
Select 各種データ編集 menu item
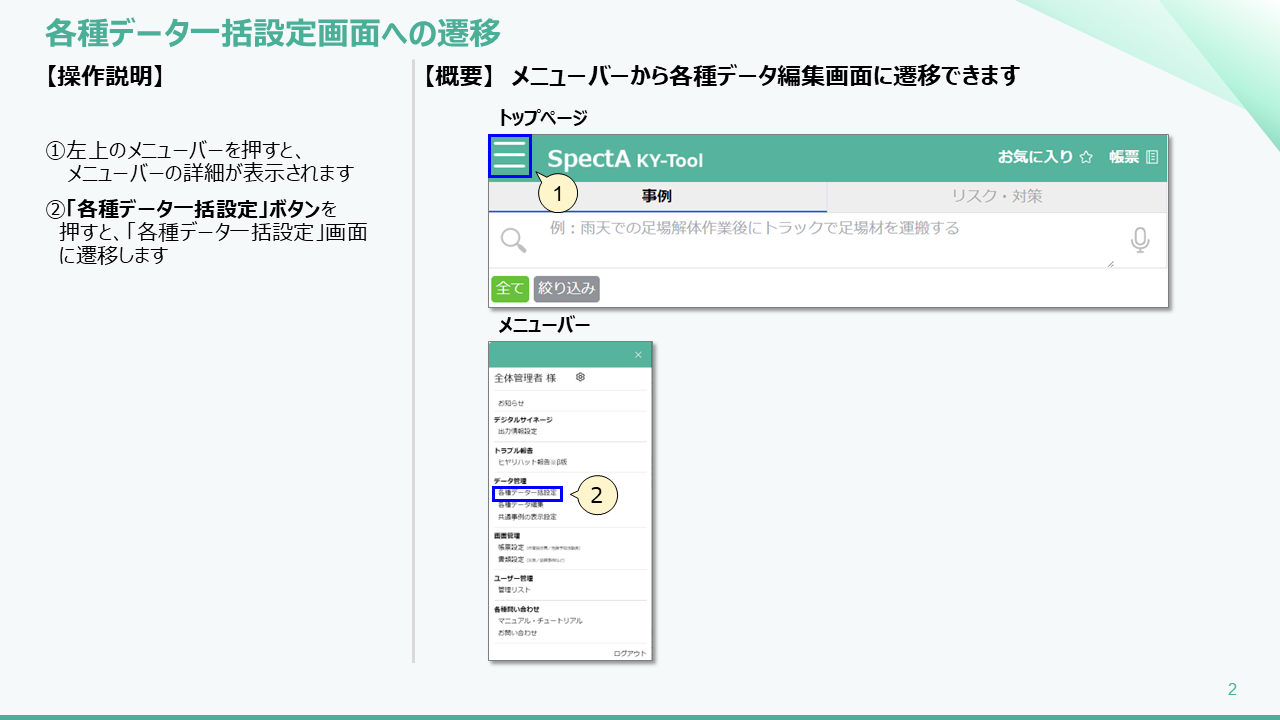coord(521,505)
